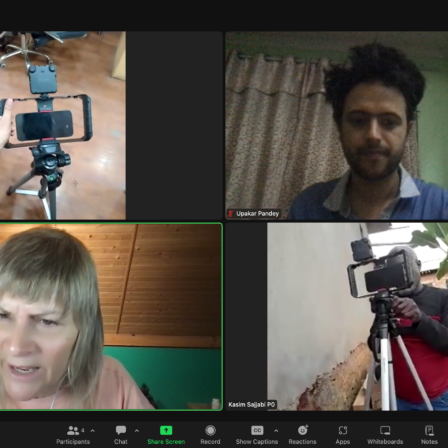Start recording with the Record icon
The image size is (448, 448).
coord(210,430)
